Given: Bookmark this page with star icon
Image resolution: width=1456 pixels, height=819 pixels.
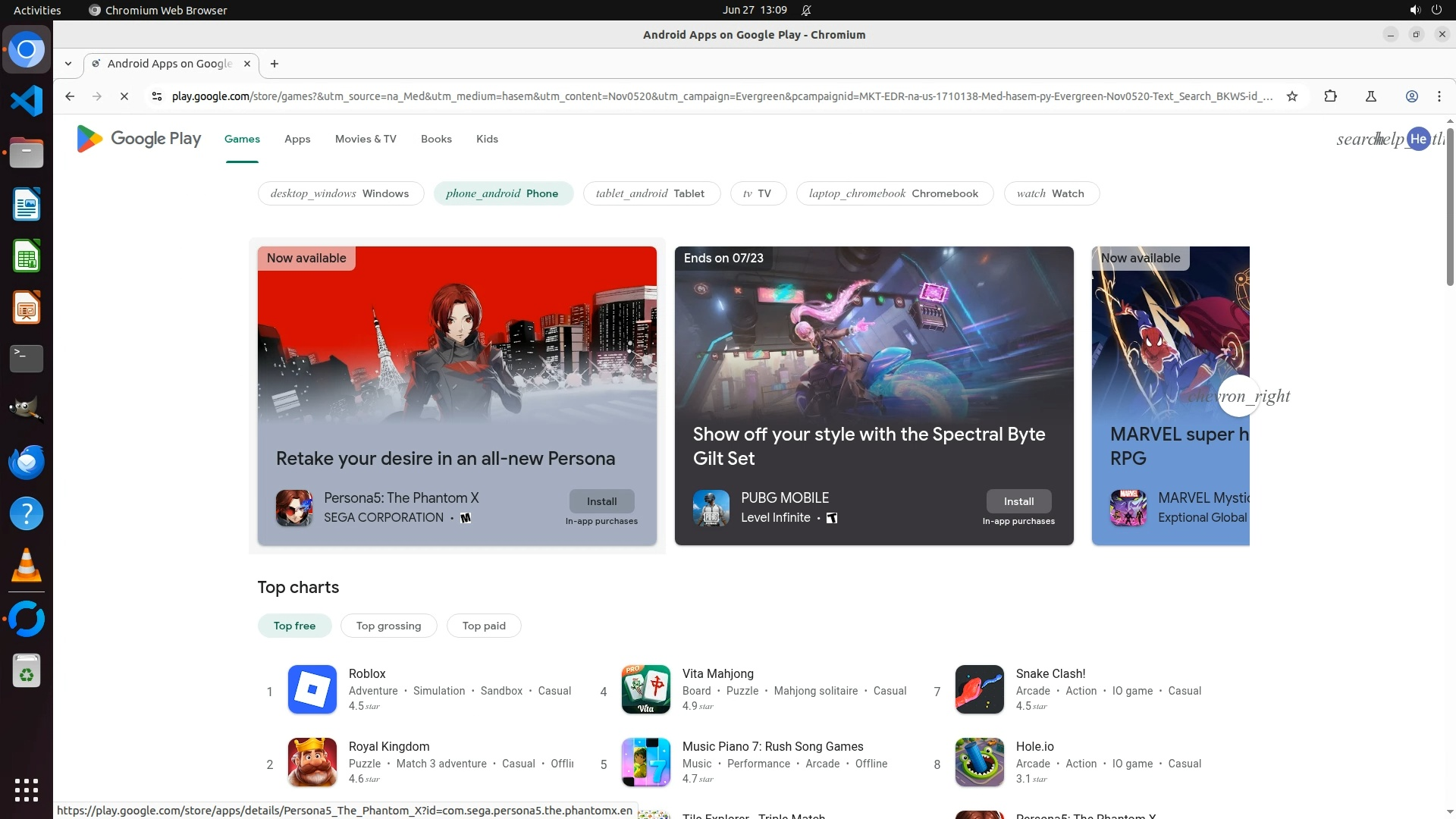Looking at the screenshot, I should tap(1292, 96).
